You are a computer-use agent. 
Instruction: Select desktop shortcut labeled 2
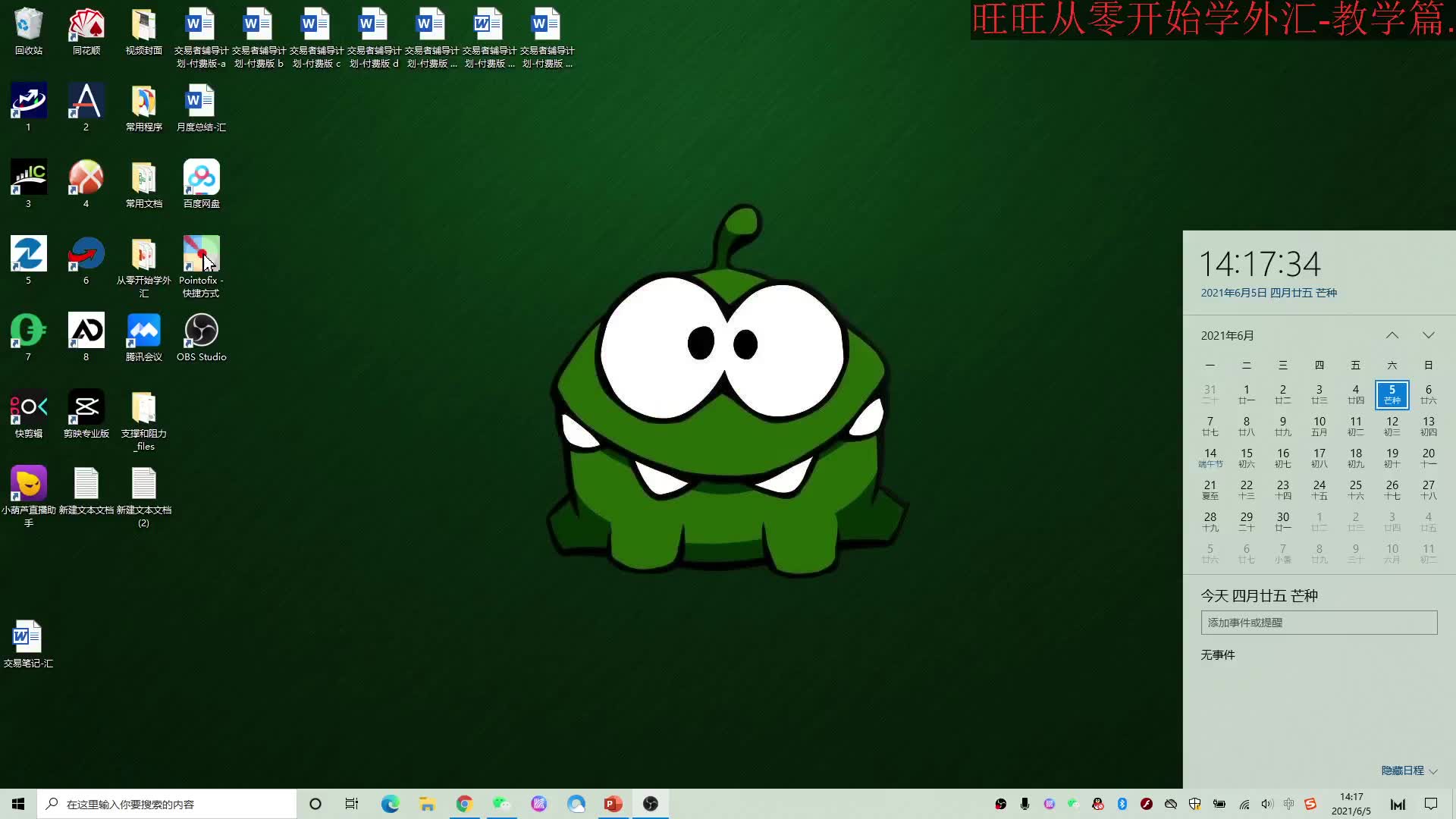(86, 108)
